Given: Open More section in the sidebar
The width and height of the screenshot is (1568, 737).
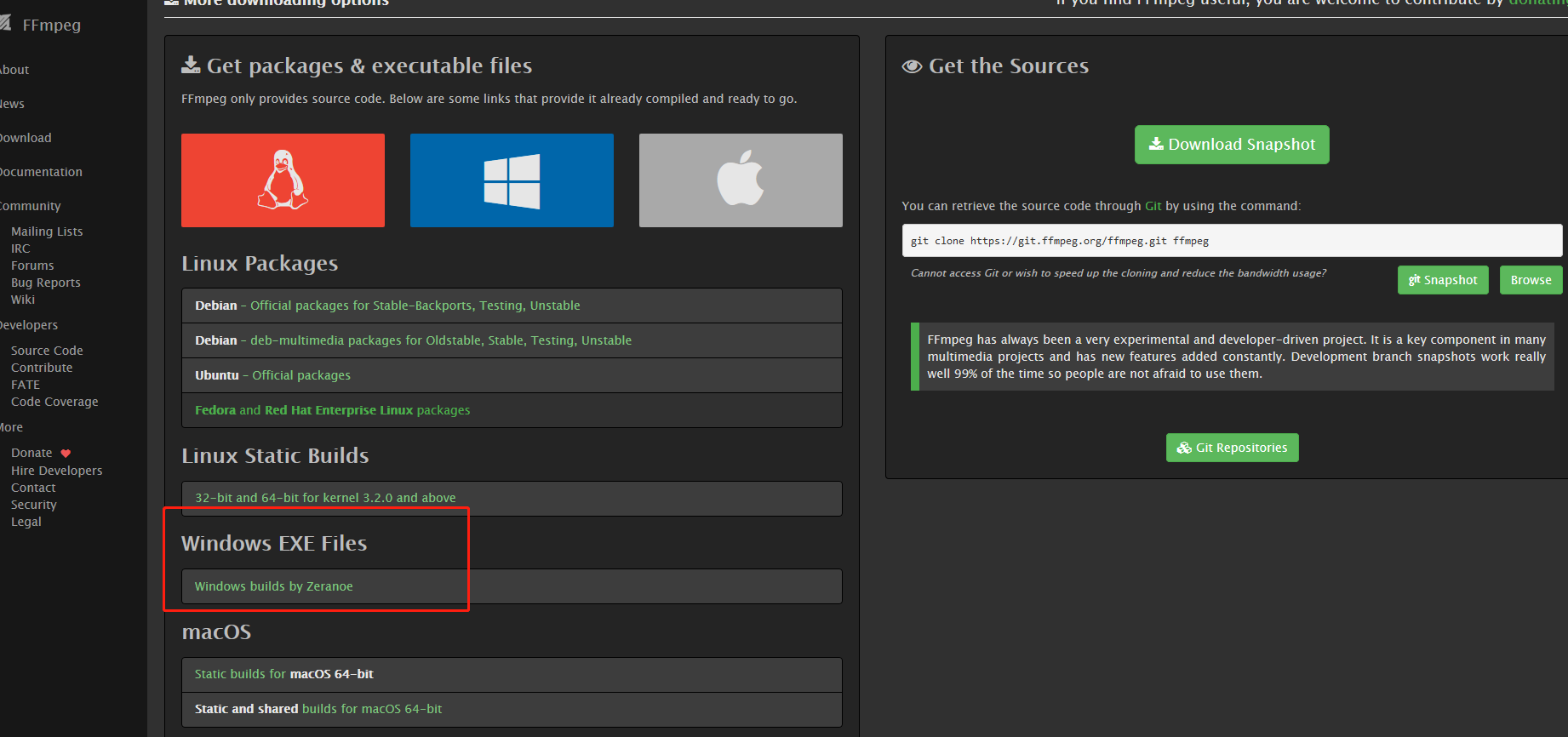Looking at the screenshot, I should (x=11, y=427).
